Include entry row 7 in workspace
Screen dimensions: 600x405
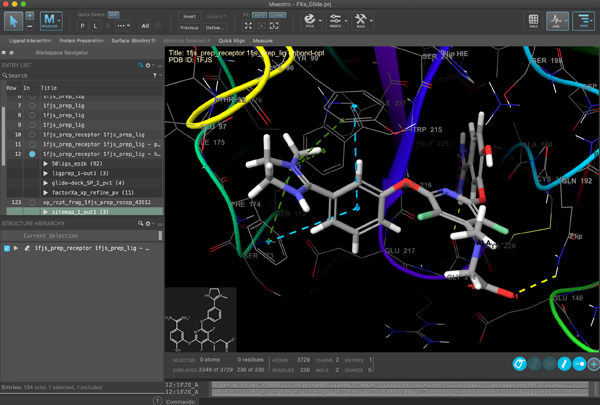(32, 106)
